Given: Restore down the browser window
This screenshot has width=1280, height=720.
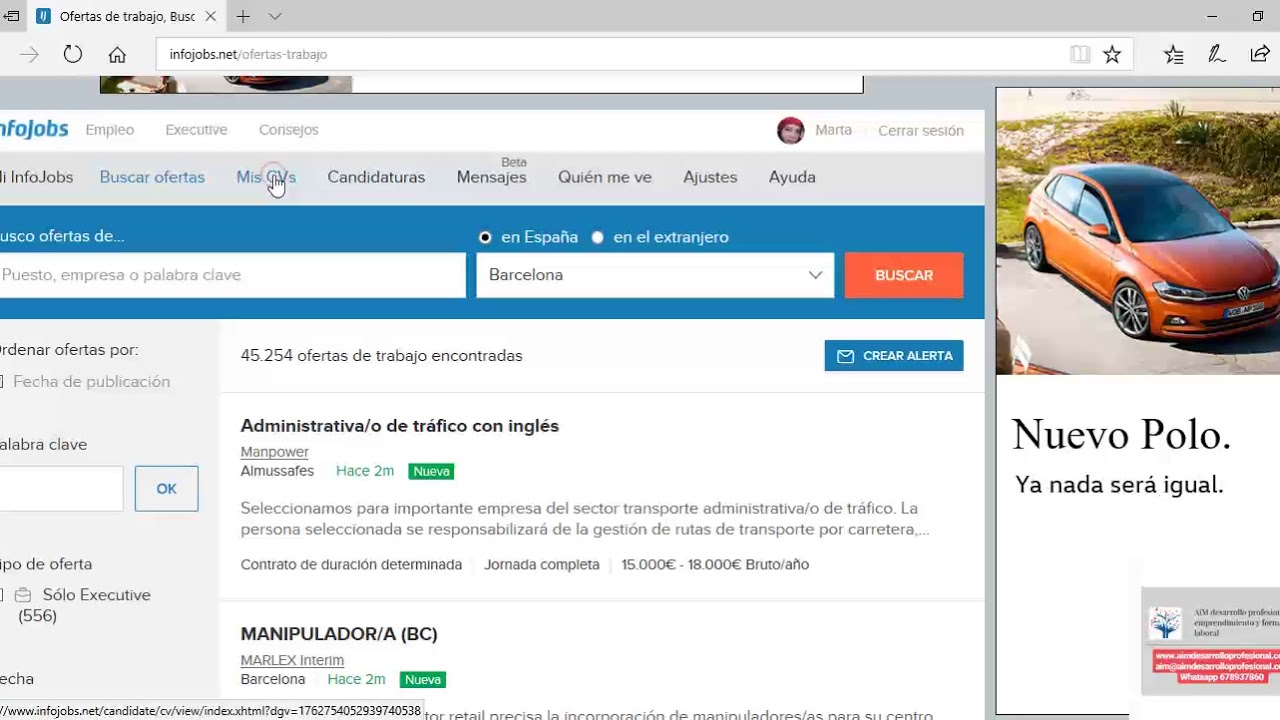Looking at the screenshot, I should tap(1258, 16).
